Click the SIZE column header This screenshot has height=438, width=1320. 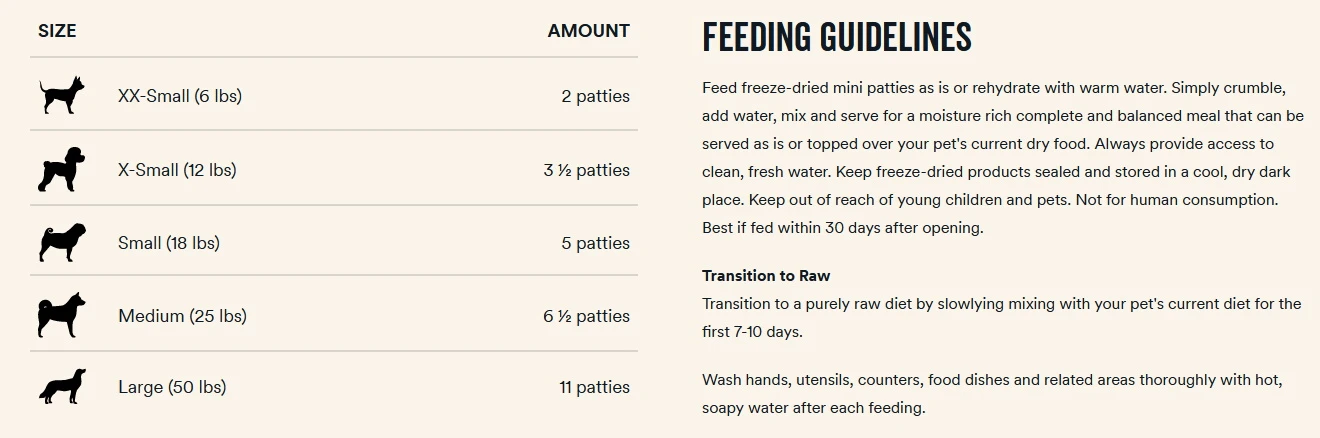tap(57, 31)
